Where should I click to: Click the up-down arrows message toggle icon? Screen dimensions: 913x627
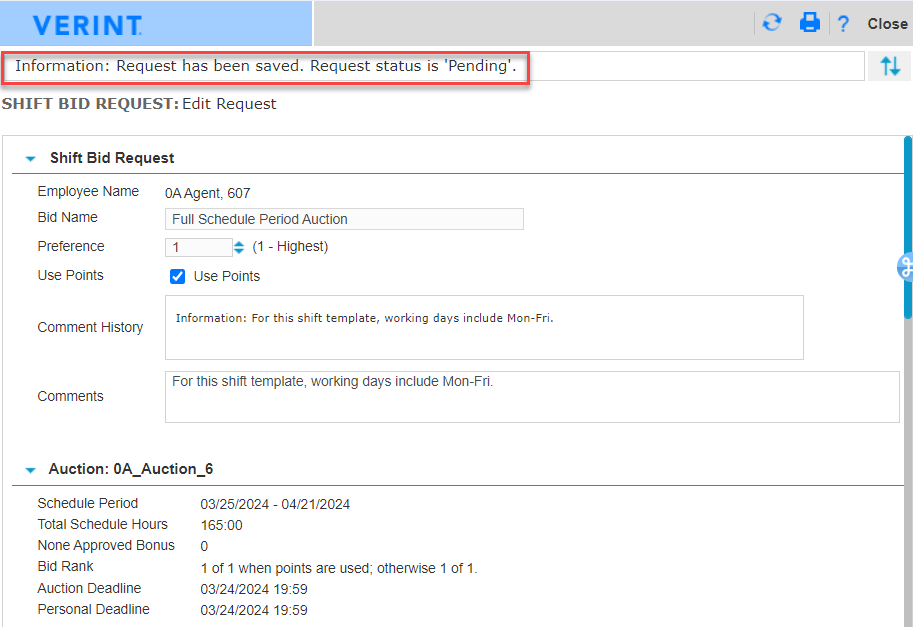(x=890, y=67)
